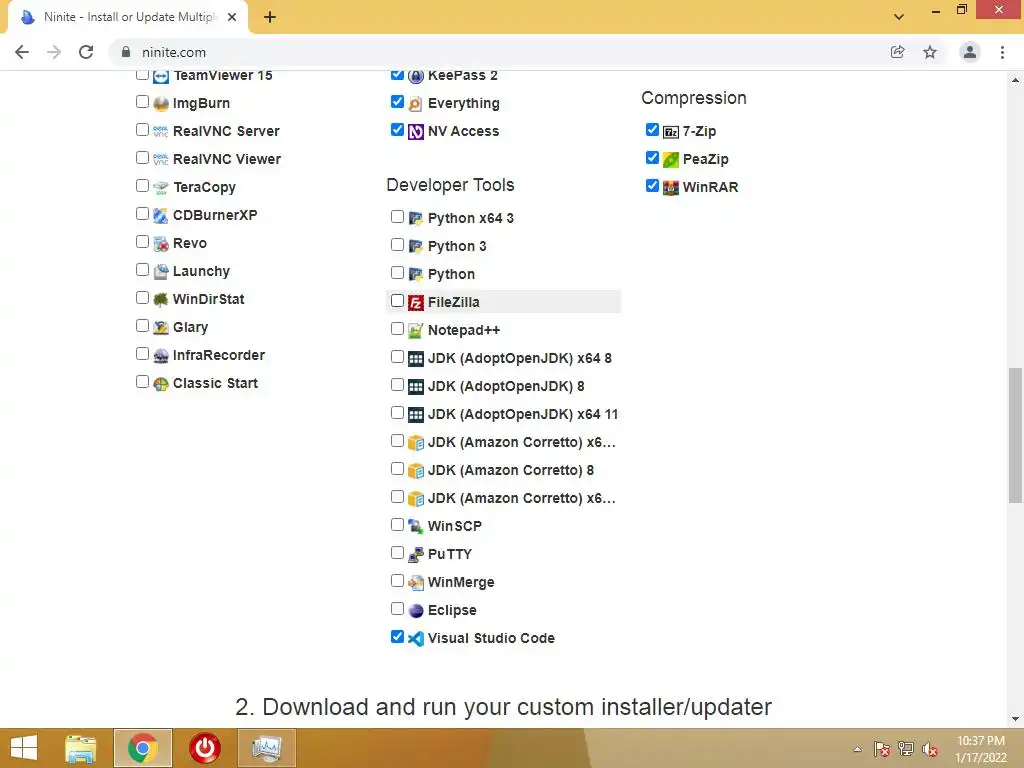Click the WinMerge icon
Screen dimensions: 1024x768
click(415, 583)
